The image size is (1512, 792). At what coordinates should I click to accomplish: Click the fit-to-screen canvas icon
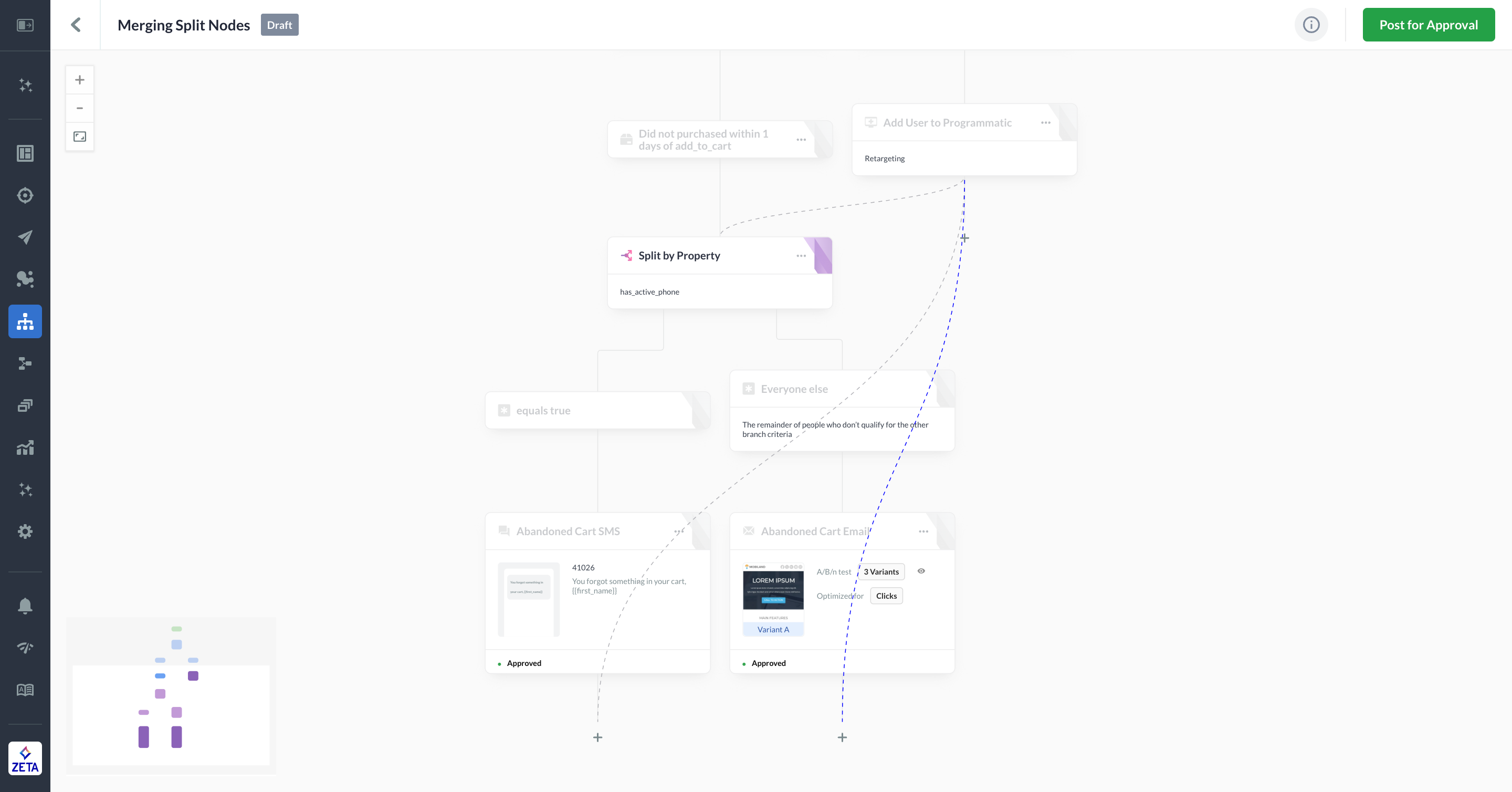point(80,137)
